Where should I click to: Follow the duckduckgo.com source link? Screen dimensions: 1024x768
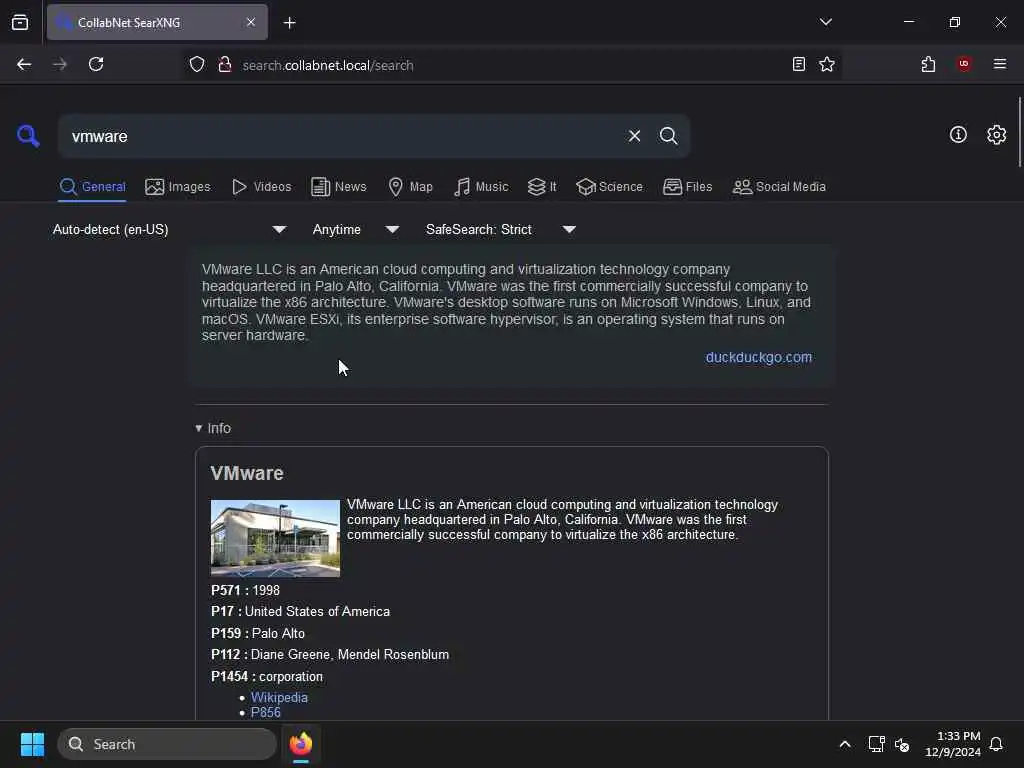tap(759, 357)
